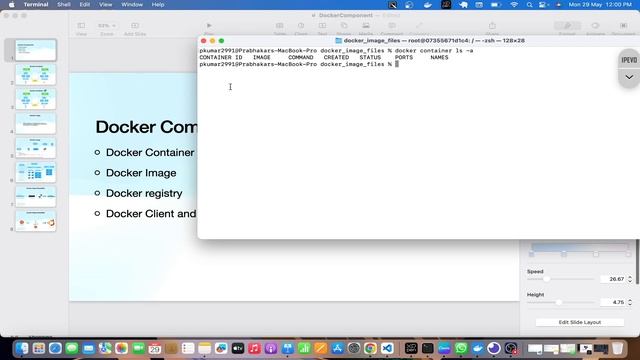Toggle the Format inspector in Keynote

(567, 26)
